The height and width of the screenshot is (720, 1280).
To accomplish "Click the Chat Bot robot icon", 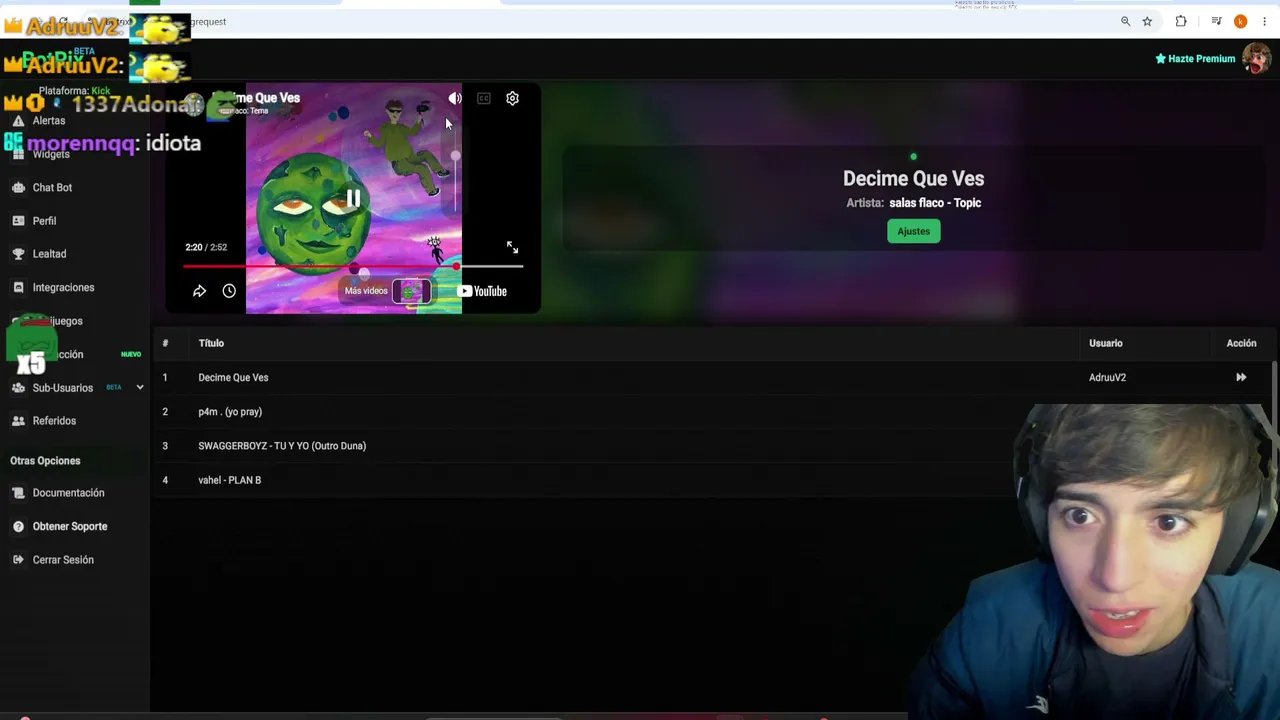I will 18,187.
